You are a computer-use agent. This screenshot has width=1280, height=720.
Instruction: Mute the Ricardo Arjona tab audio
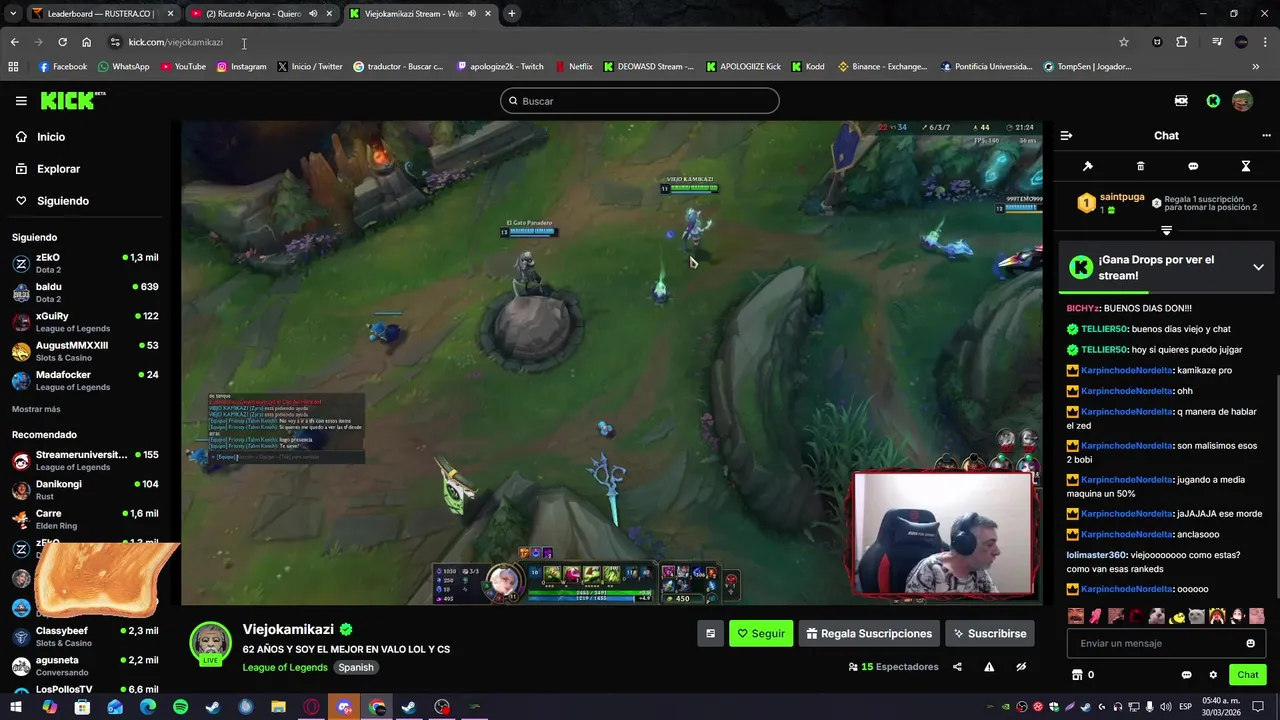[x=313, y=14]
